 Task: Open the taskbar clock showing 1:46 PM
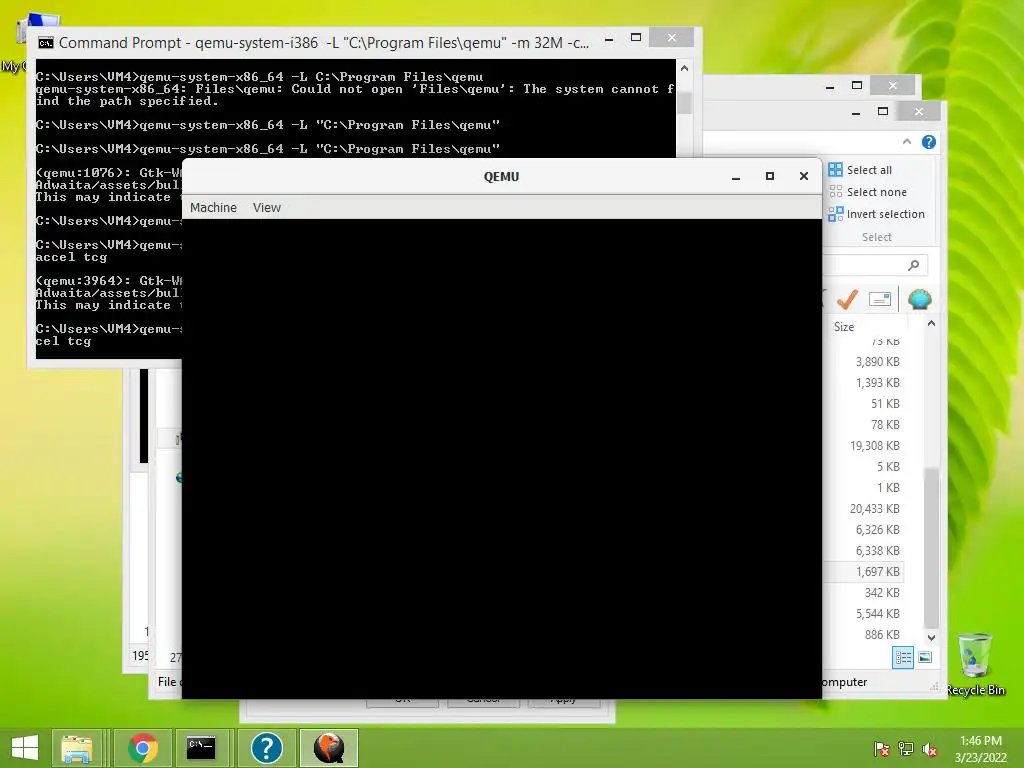[980, 749]
